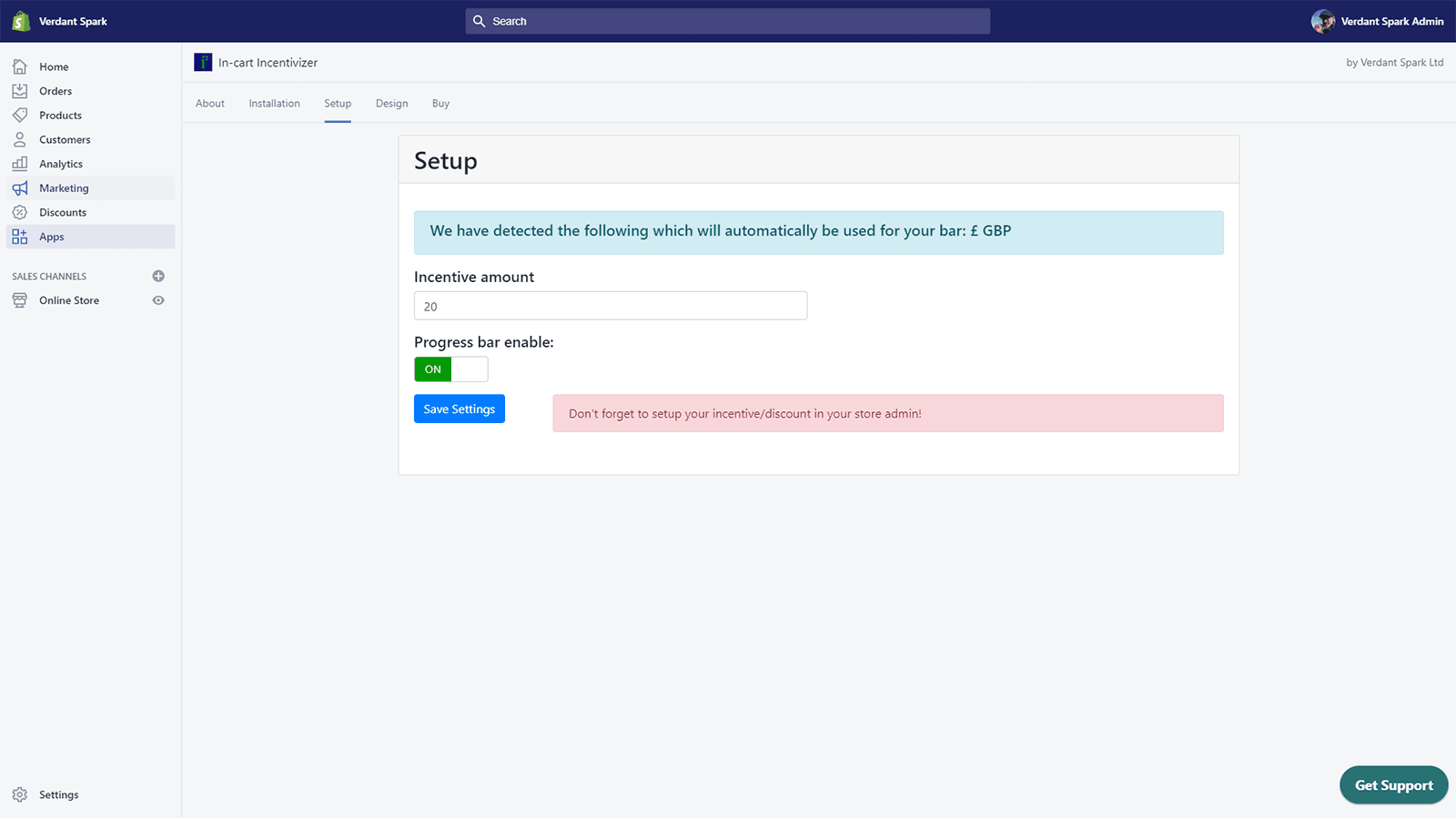Expand the Shopify store switcher Verdant Spark
1456x819 pixels.
(x=58, y=21)
